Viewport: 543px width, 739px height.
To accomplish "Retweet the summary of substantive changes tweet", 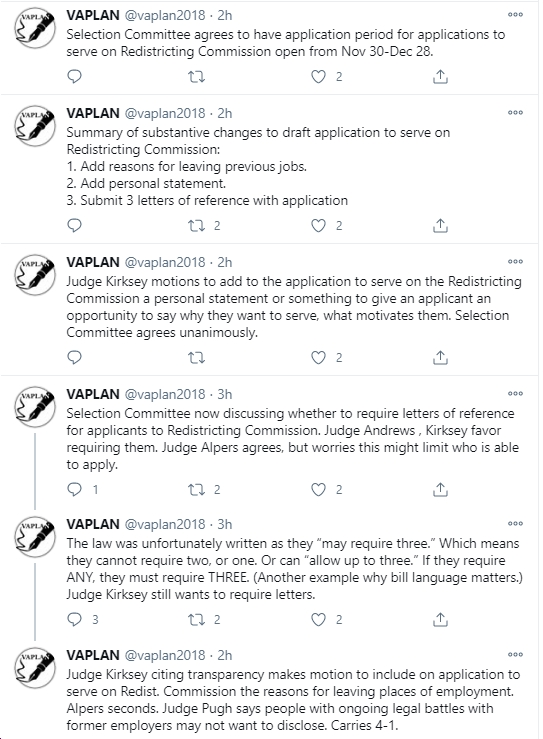I will click(197, 226).
